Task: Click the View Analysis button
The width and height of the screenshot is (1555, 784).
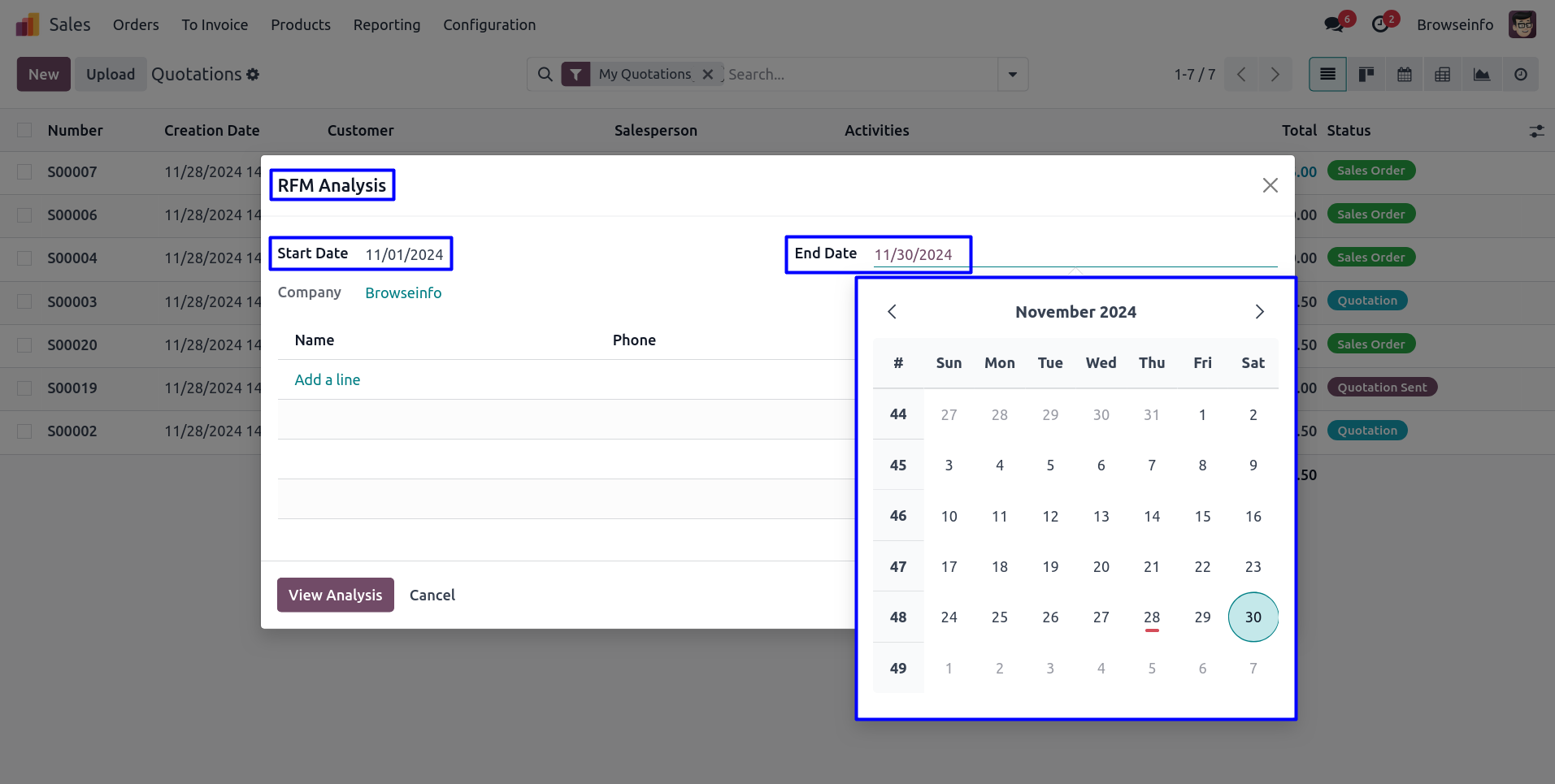Action: pyautogui.click(x=335, y=595)
